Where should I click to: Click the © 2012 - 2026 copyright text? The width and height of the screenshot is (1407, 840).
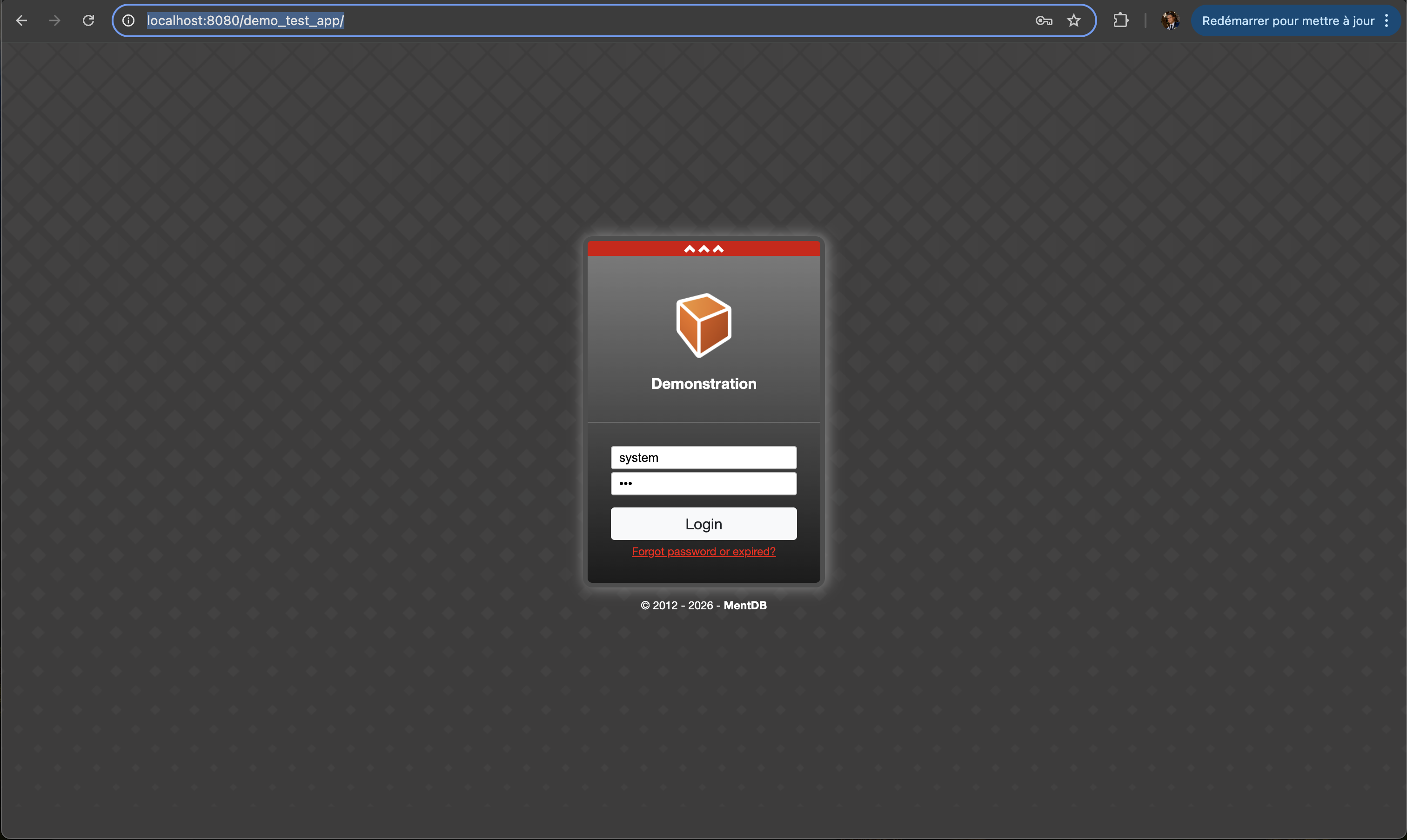677,605
